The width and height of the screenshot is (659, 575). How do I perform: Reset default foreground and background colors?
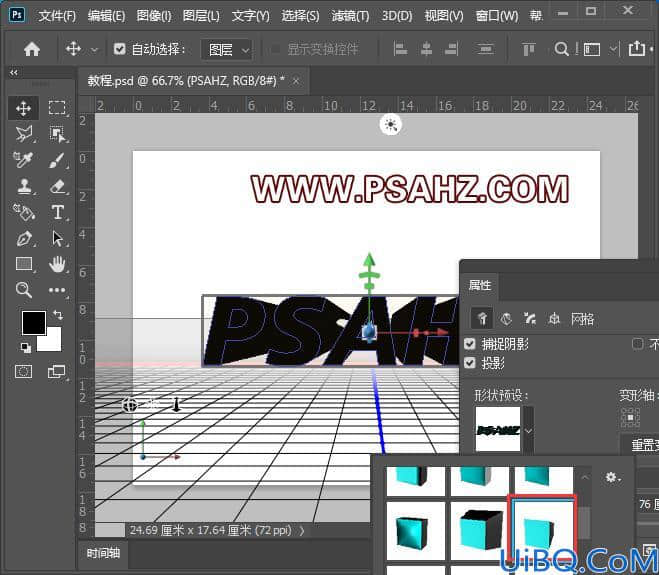coord(26,347)
